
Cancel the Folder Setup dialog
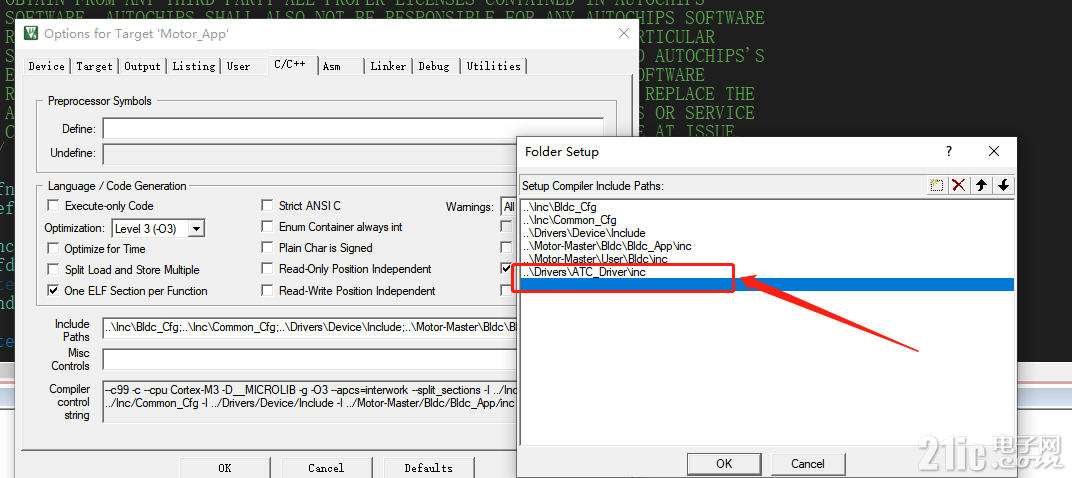[807, 464]
